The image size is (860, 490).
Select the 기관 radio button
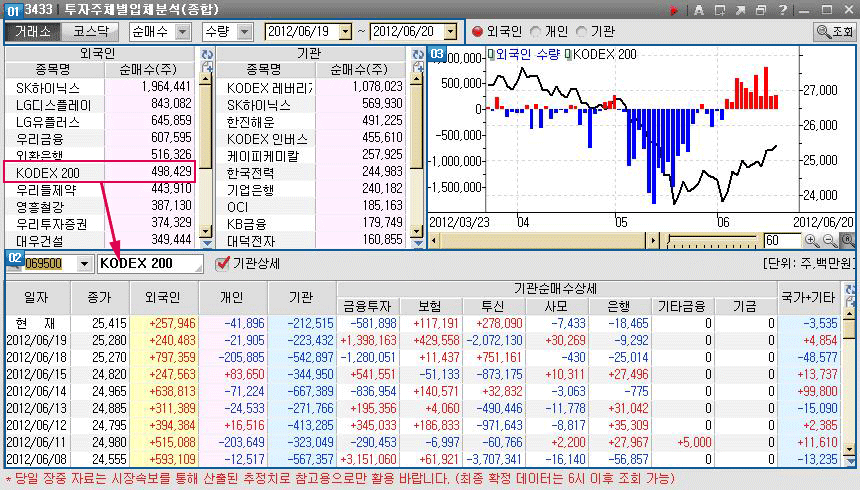click(x=582, y=31)
